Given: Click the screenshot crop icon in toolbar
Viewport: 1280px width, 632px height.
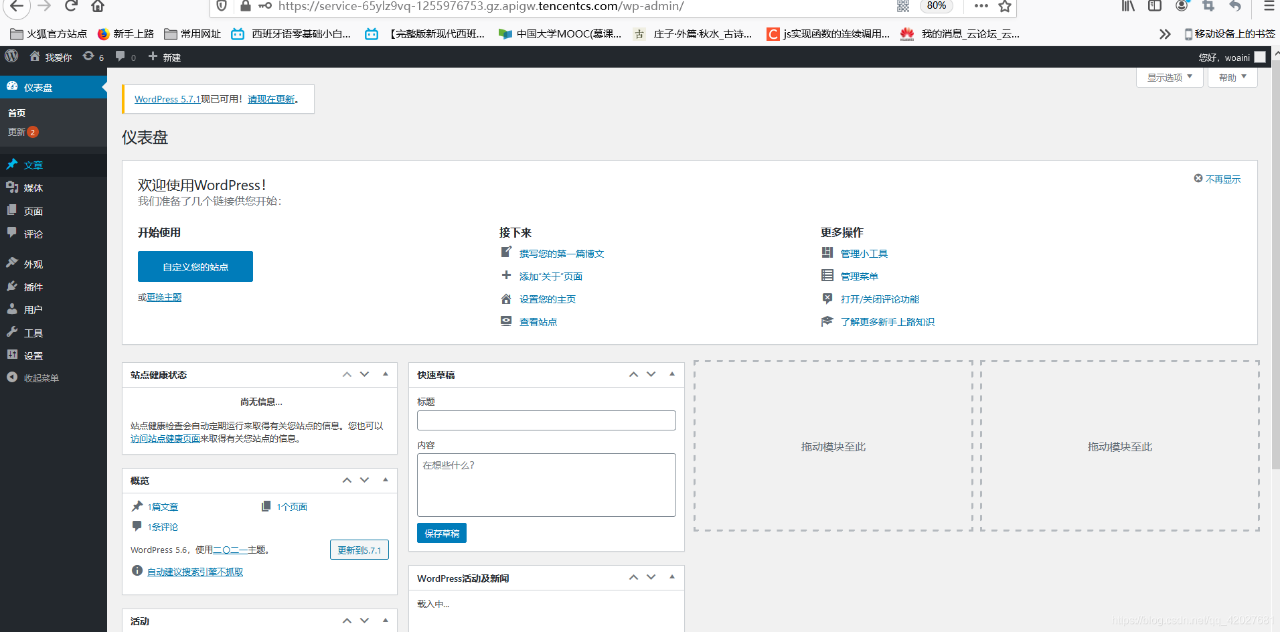Looking at the screenshot, I should point(1209,6).
